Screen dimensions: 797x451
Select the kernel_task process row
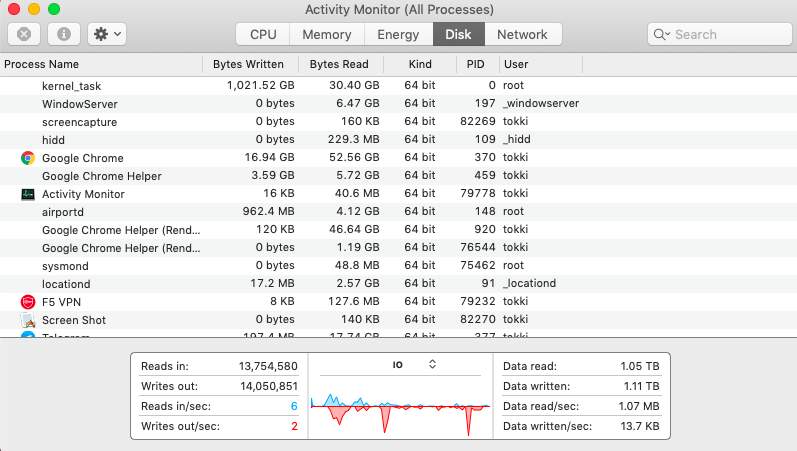(398, 85)
